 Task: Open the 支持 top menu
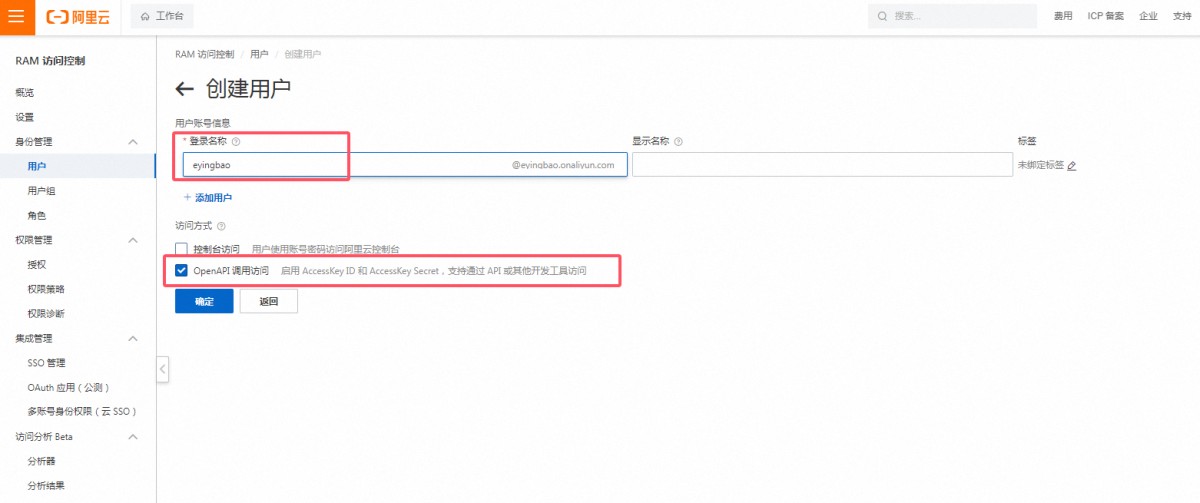(x=1182, y=17)
